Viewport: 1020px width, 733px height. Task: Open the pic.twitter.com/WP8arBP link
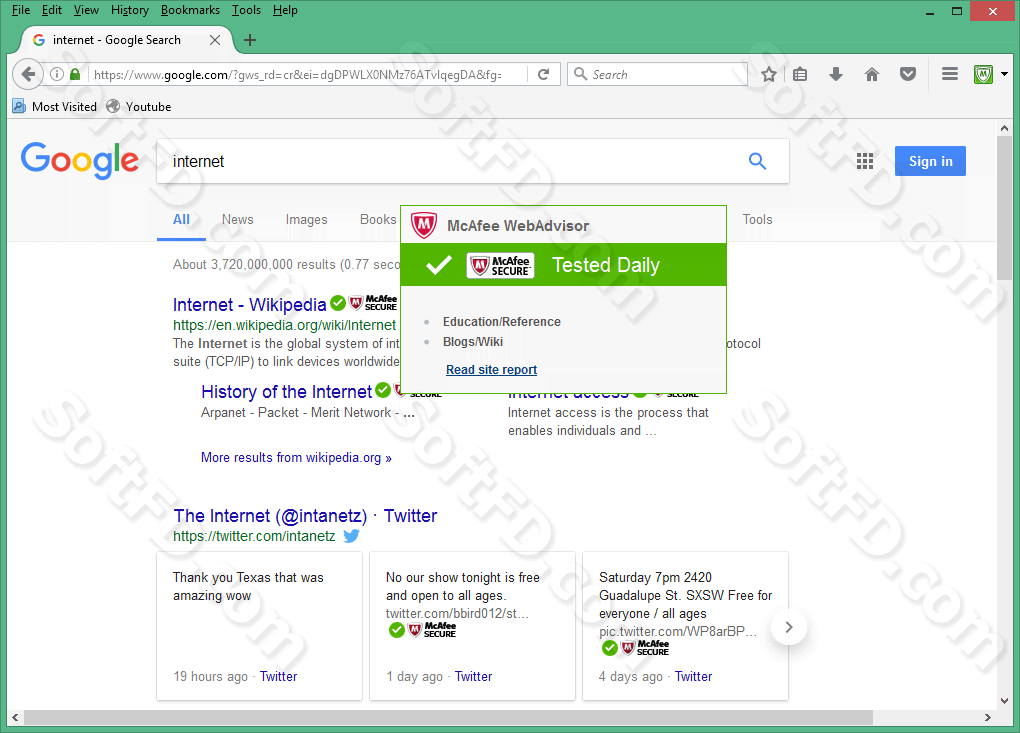click(x=677, y=632)
